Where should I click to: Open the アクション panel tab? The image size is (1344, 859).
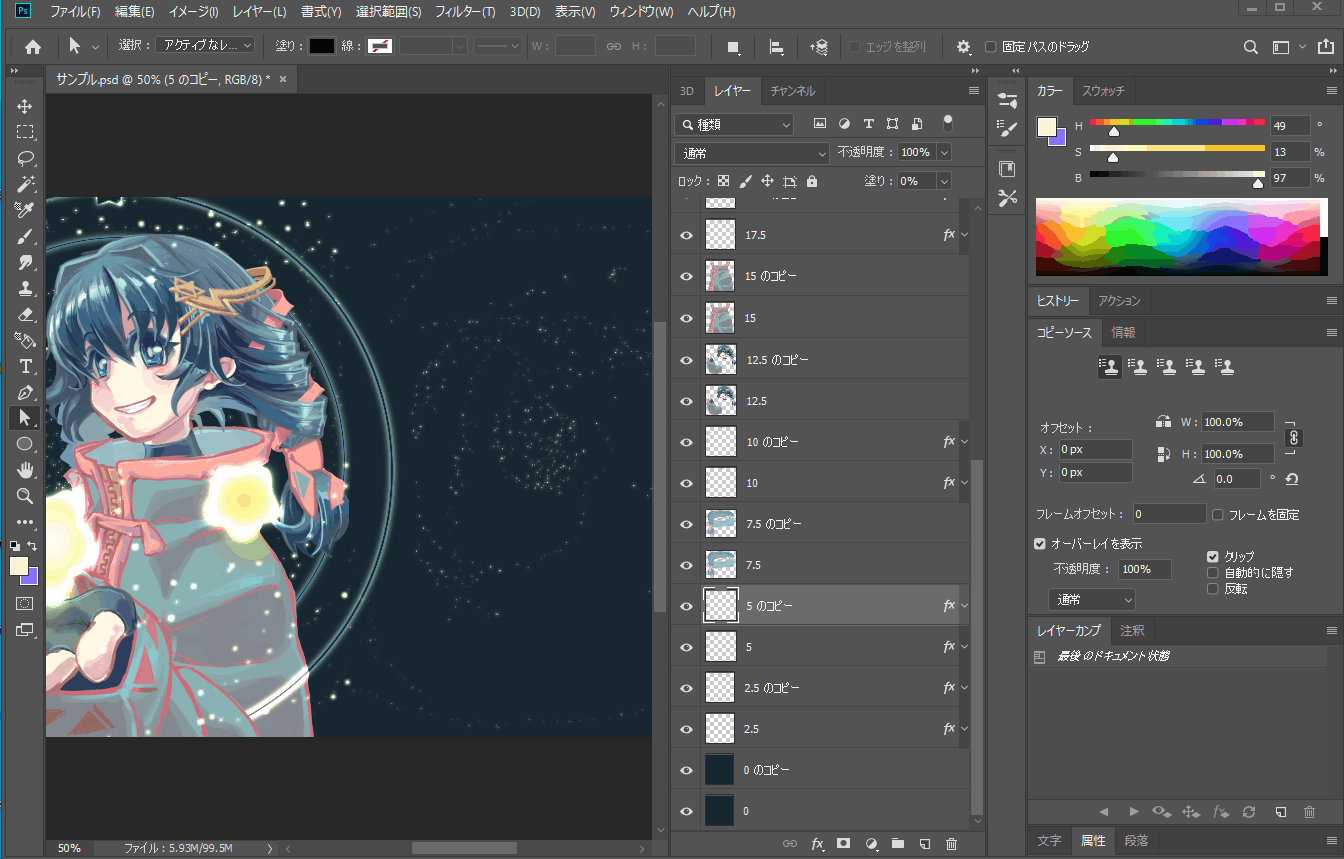click(x=1118, y=301)
